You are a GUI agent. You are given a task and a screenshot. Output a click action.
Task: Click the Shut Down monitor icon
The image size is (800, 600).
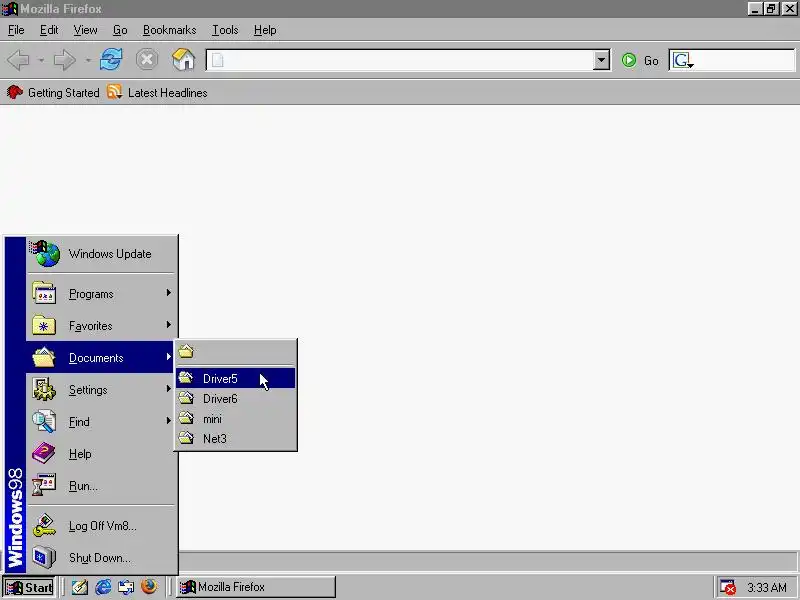44,557
